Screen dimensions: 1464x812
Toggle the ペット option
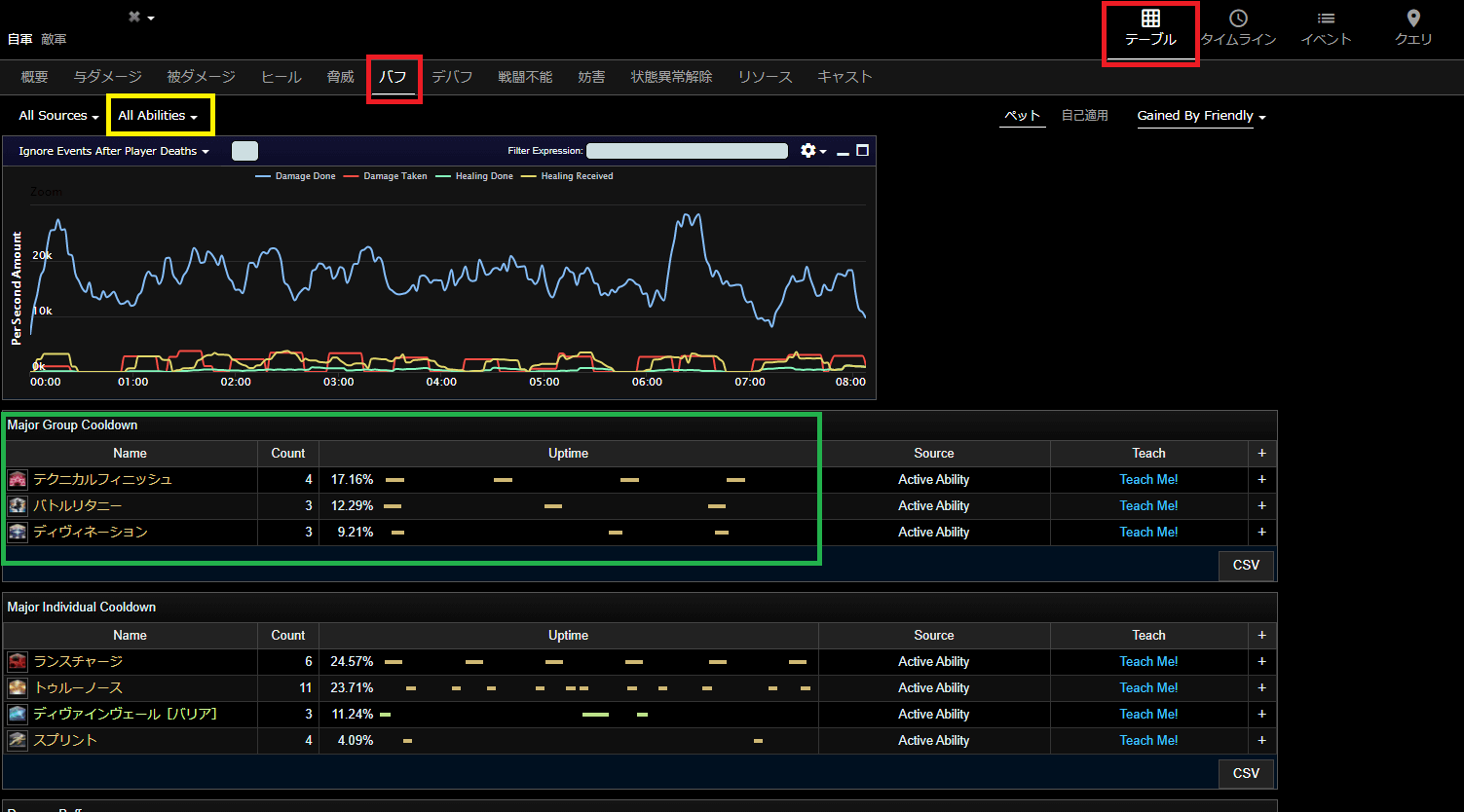1023,116
